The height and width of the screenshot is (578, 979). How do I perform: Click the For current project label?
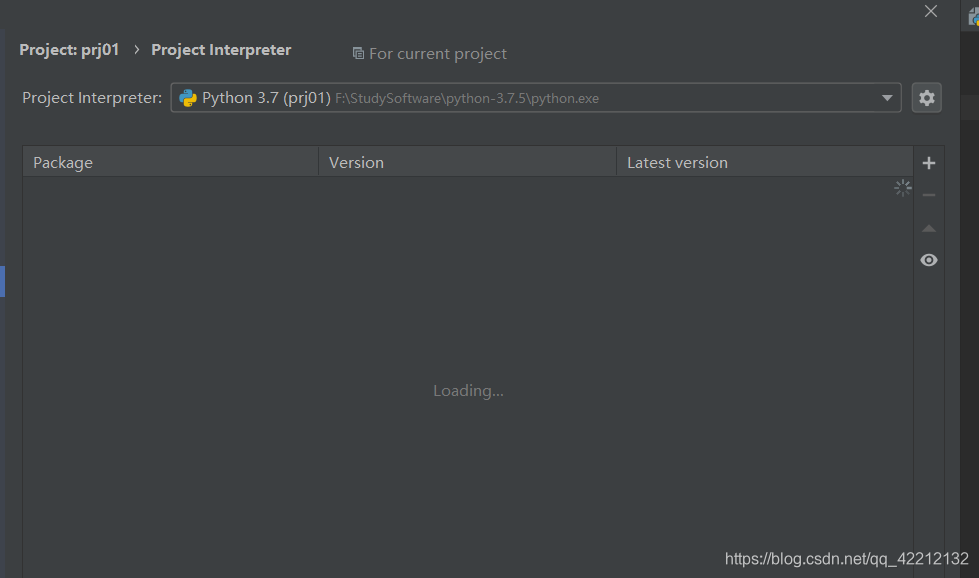(438, 54)
